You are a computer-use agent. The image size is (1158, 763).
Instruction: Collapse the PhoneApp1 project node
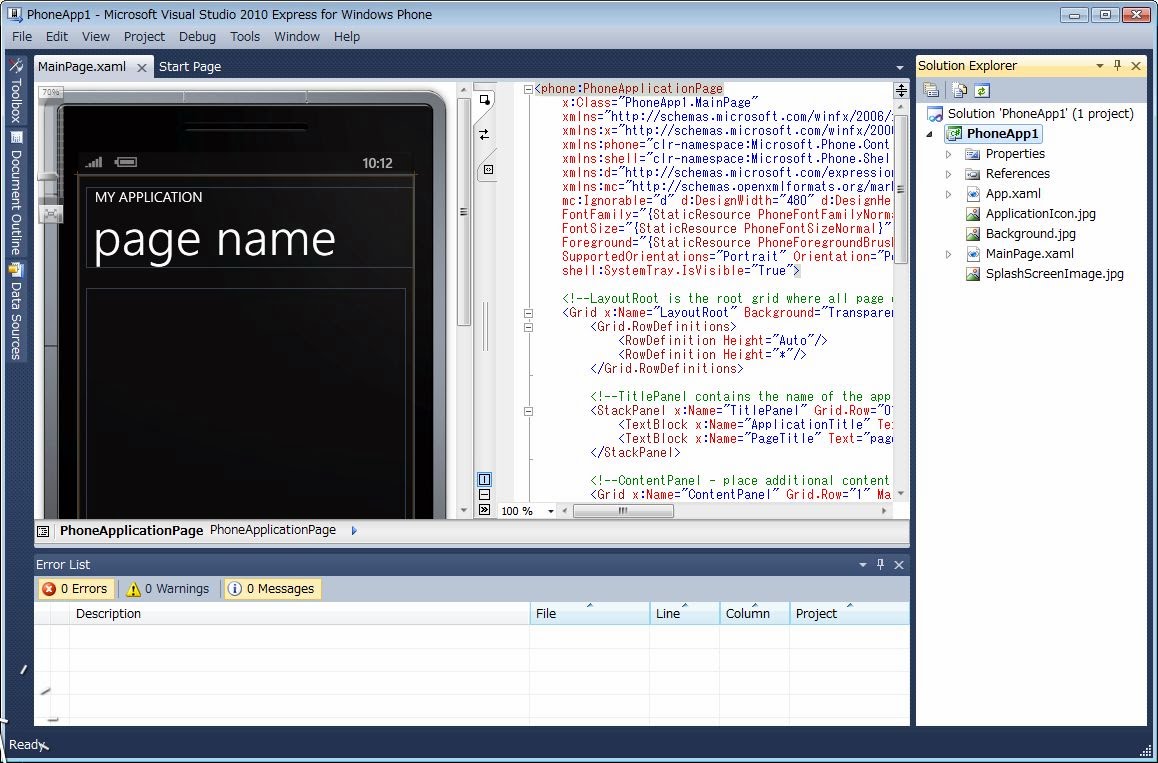(930, 134)
